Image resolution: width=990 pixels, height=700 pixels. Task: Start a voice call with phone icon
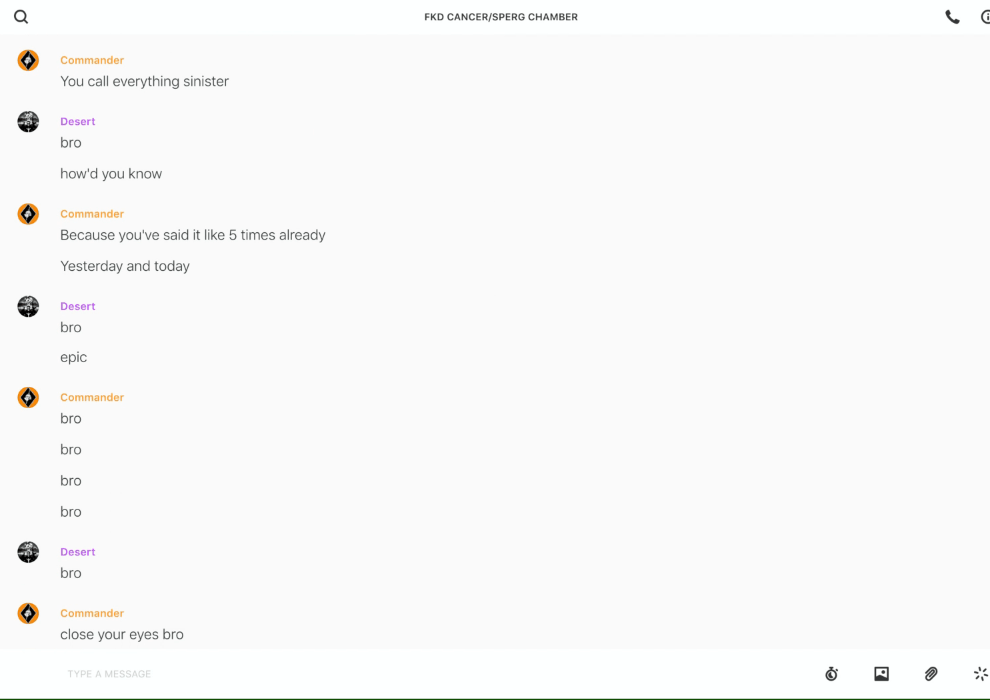click(952, 17)
